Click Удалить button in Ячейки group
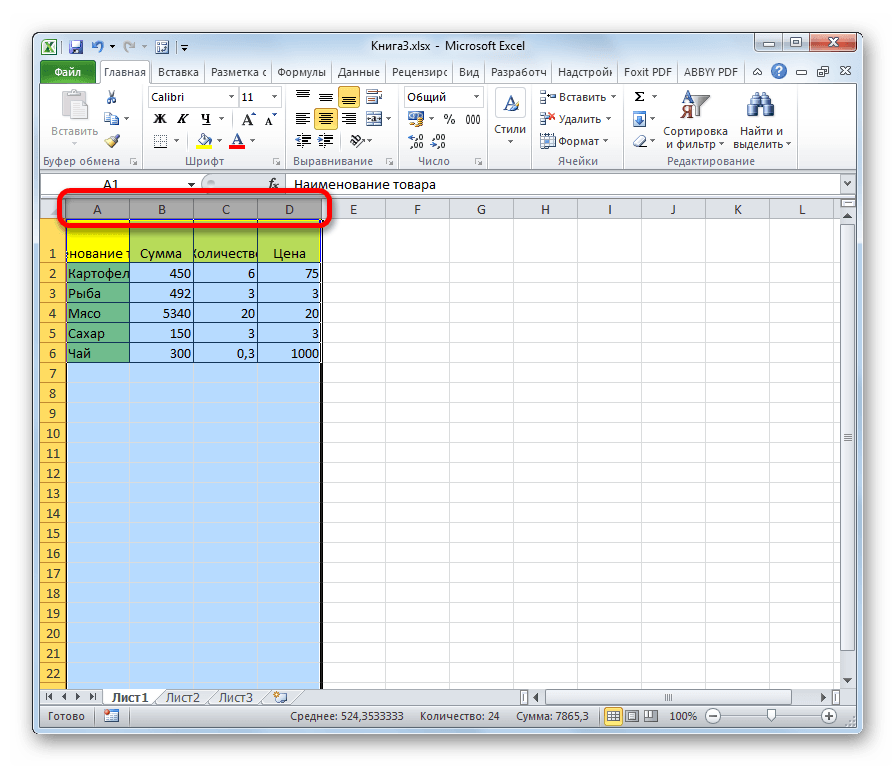Screen dimensions: 896x767 pos(575,119)
